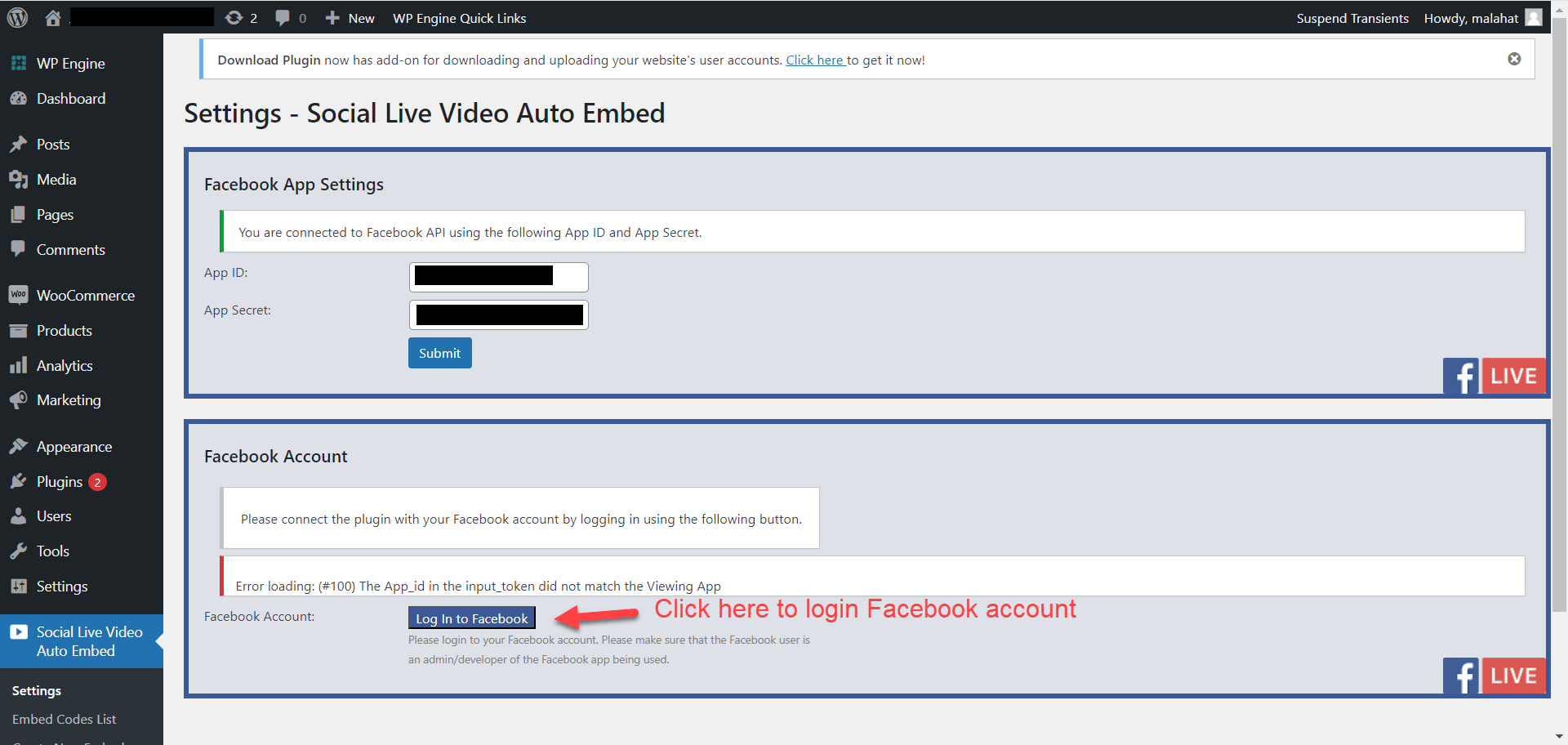
Task: Open the site home icon
Action: point(53,18)
